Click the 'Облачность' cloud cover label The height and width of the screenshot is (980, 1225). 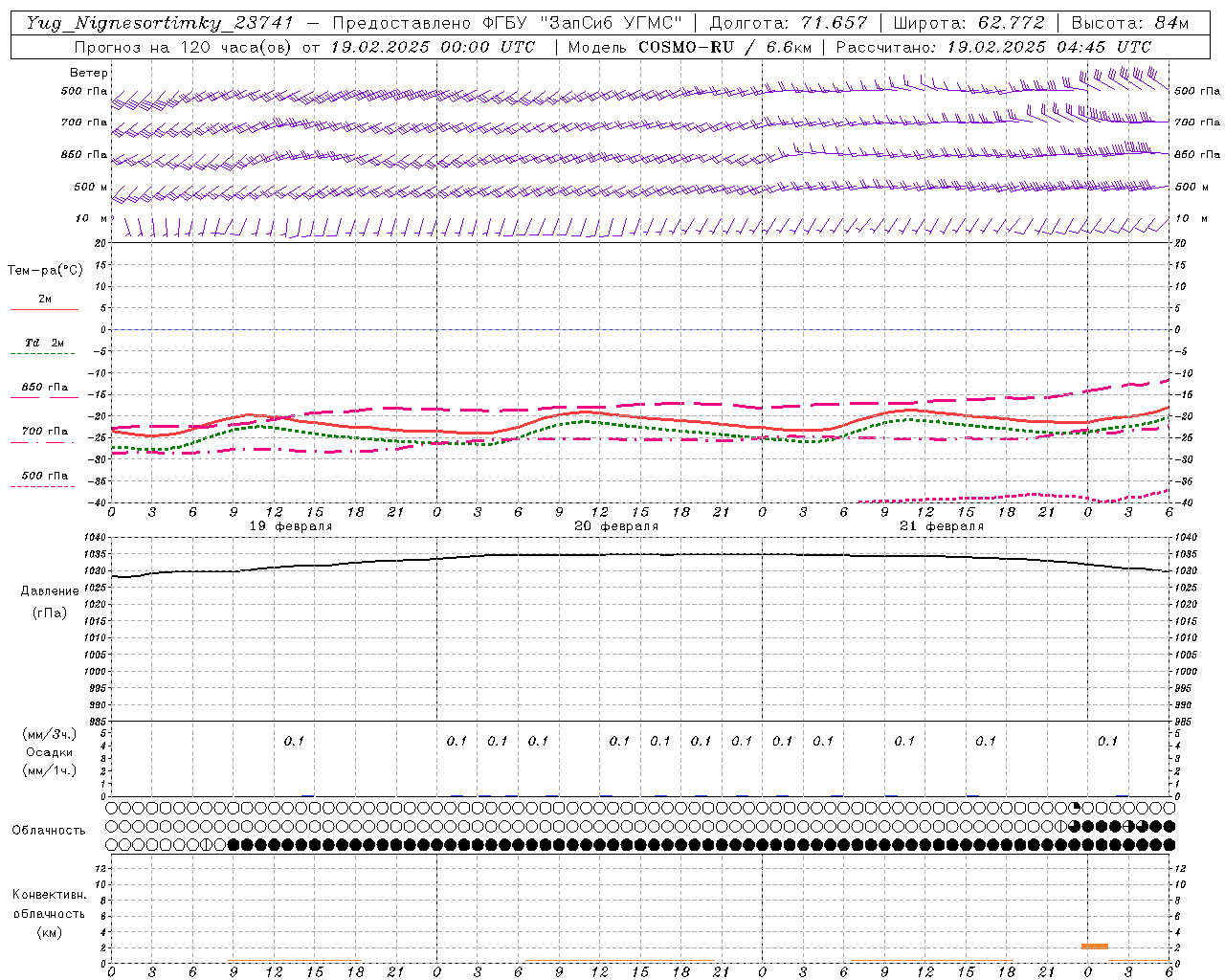[48, 830]
